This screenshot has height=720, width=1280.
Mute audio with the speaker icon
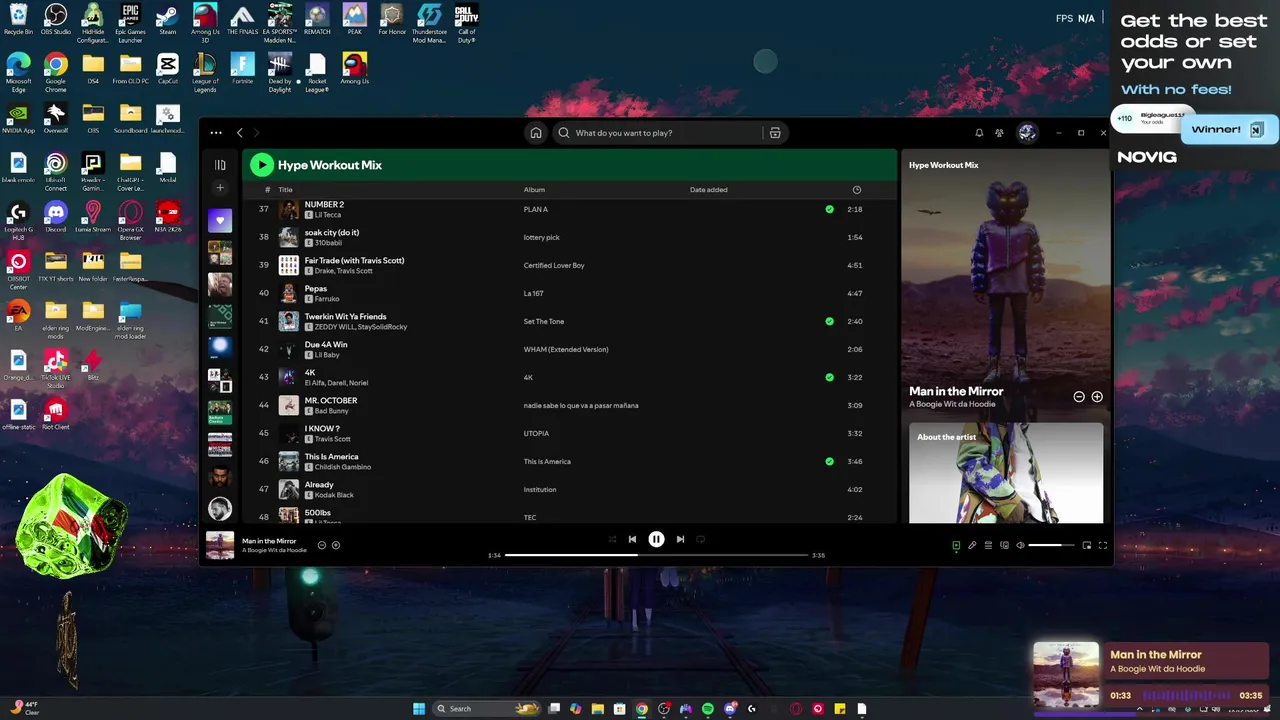1020,545
